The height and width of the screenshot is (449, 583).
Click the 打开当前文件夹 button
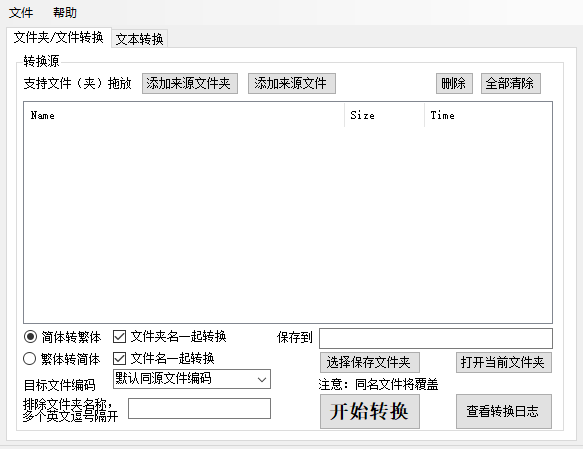pyautogui.click(x=504, y=362)
